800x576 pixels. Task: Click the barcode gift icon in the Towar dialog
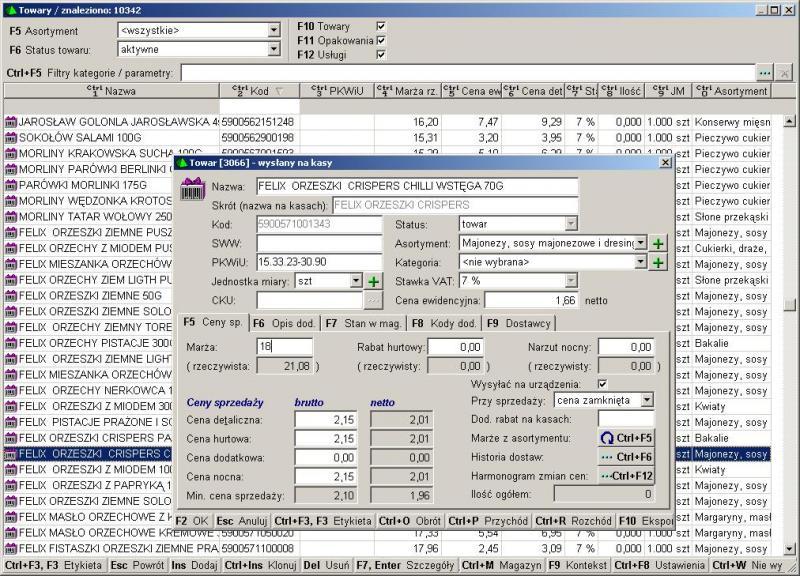tap(193, 189)
